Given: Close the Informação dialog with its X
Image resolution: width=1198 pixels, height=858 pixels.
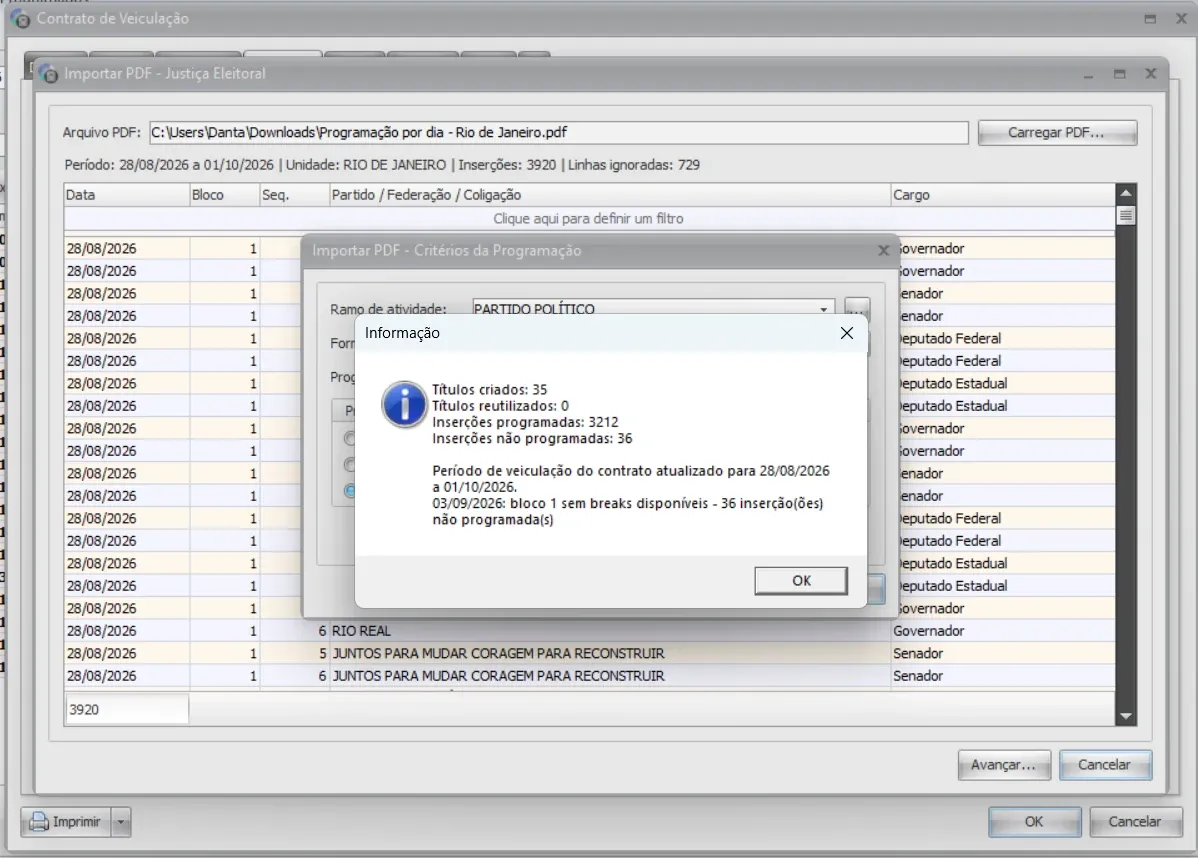Looking at the screenshot, I should click(847, 333).
